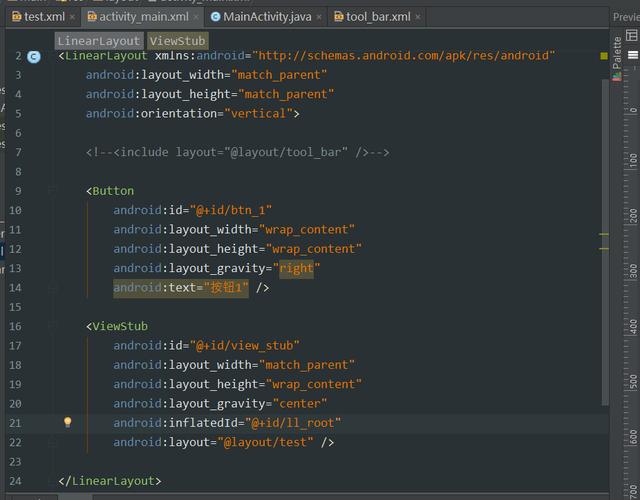Close the activity_main.xml tab
Screen dimensions: 640x500
tap(196, 17)
